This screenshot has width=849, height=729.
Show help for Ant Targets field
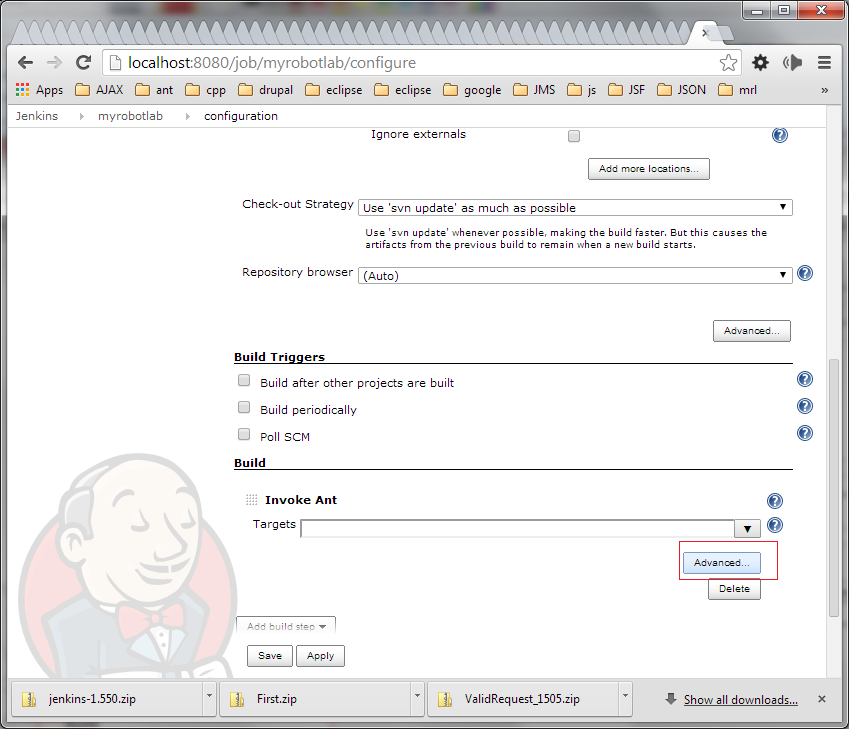click(775, 525)
